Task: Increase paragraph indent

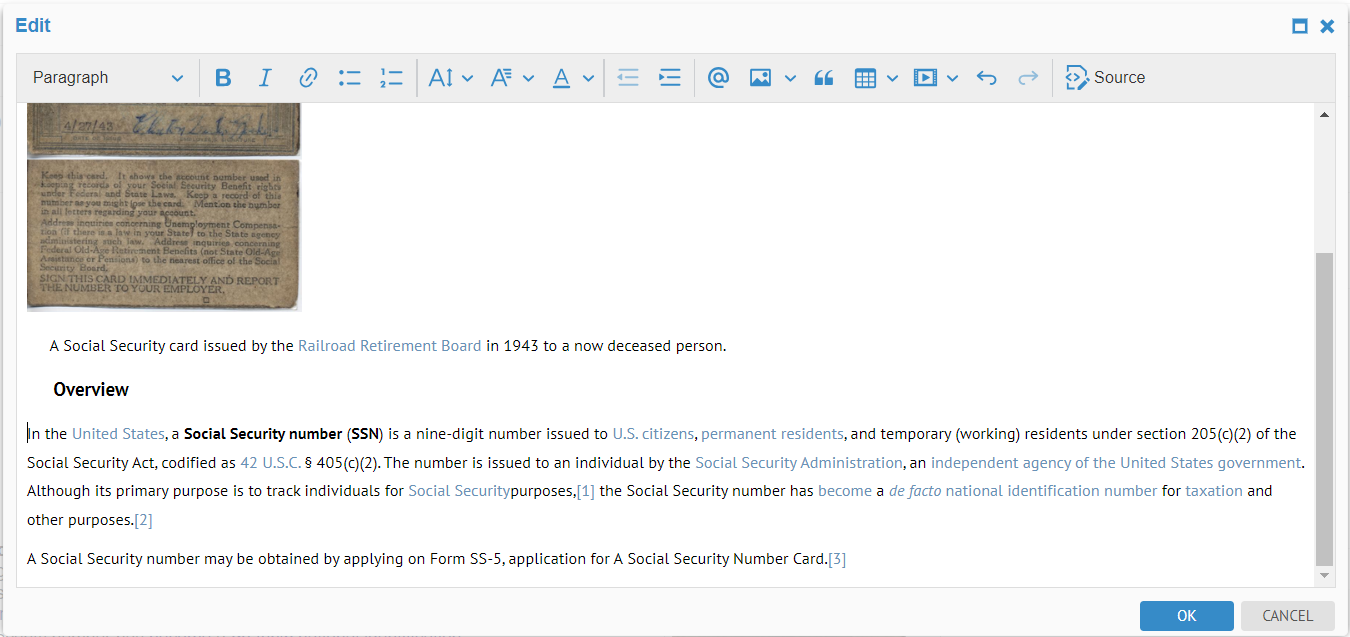Action: point(669,77)
